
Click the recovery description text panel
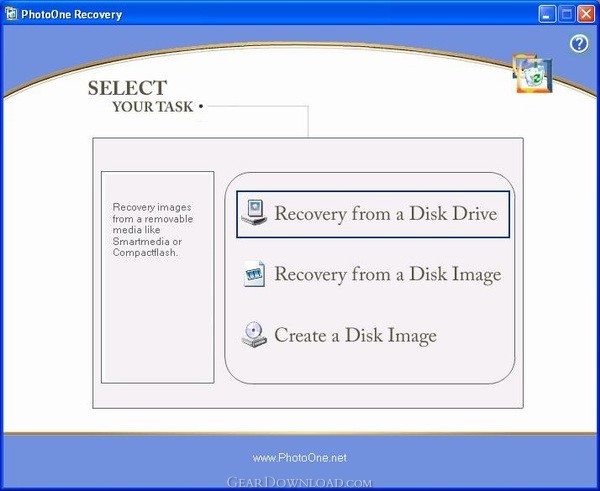coord(158,277)
